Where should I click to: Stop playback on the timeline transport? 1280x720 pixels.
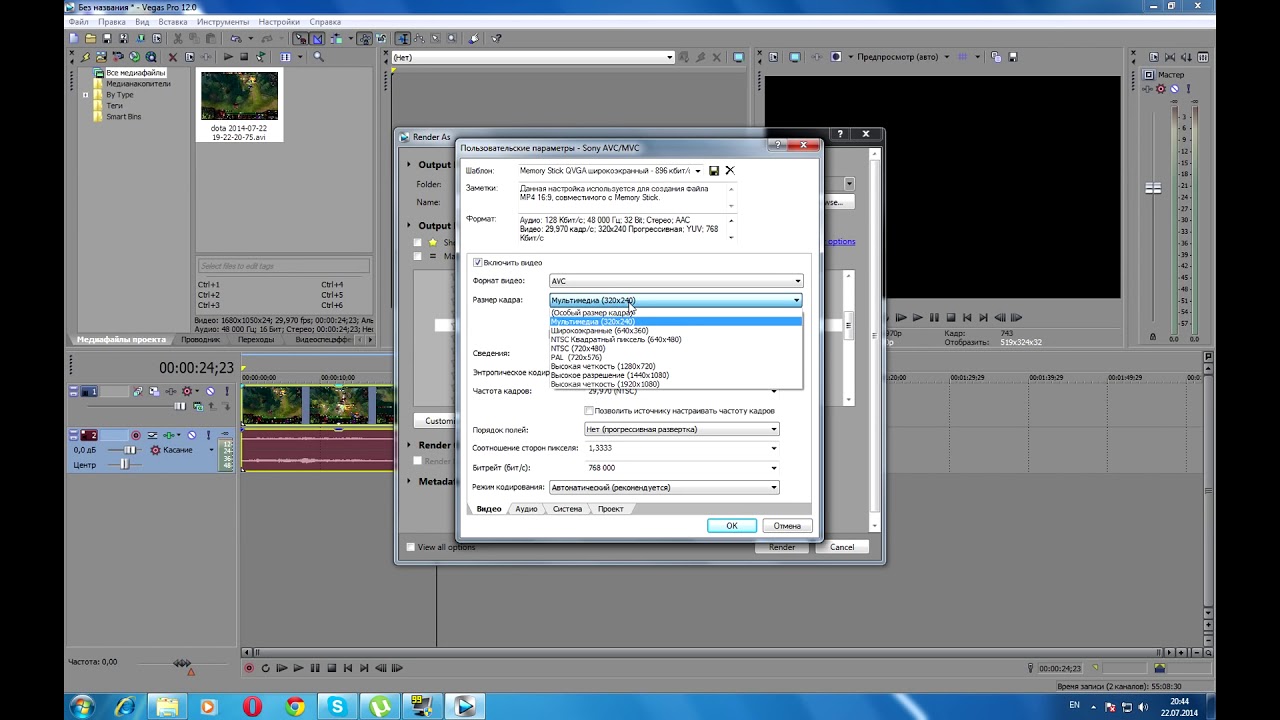click(x=332, y=668)
